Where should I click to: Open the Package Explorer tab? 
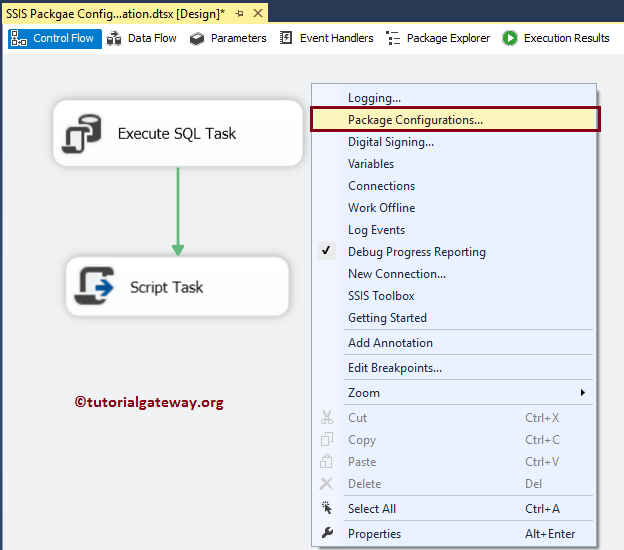[x=438, y=38]
